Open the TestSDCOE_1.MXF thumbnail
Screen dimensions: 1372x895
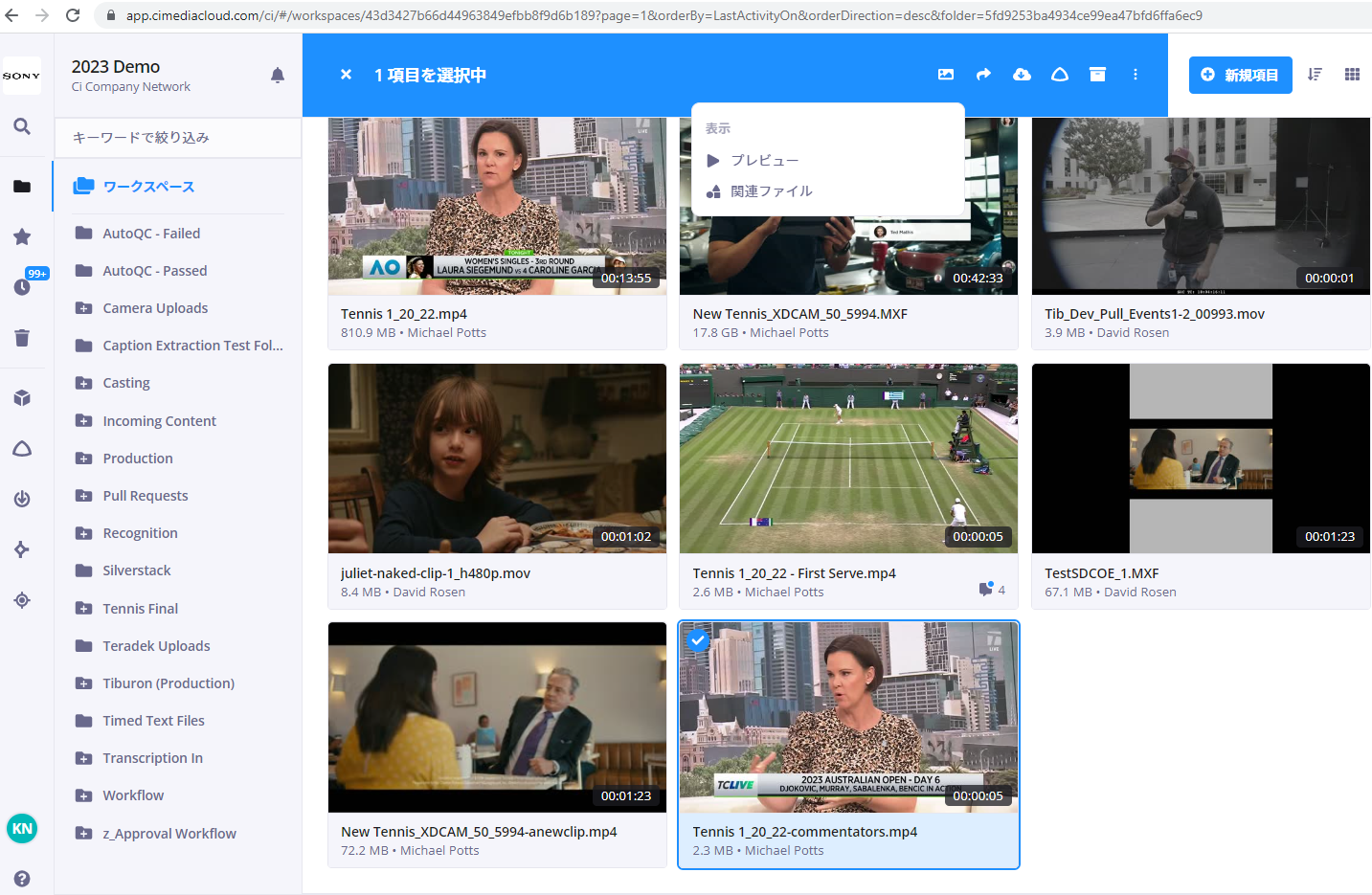(1201, 459)
